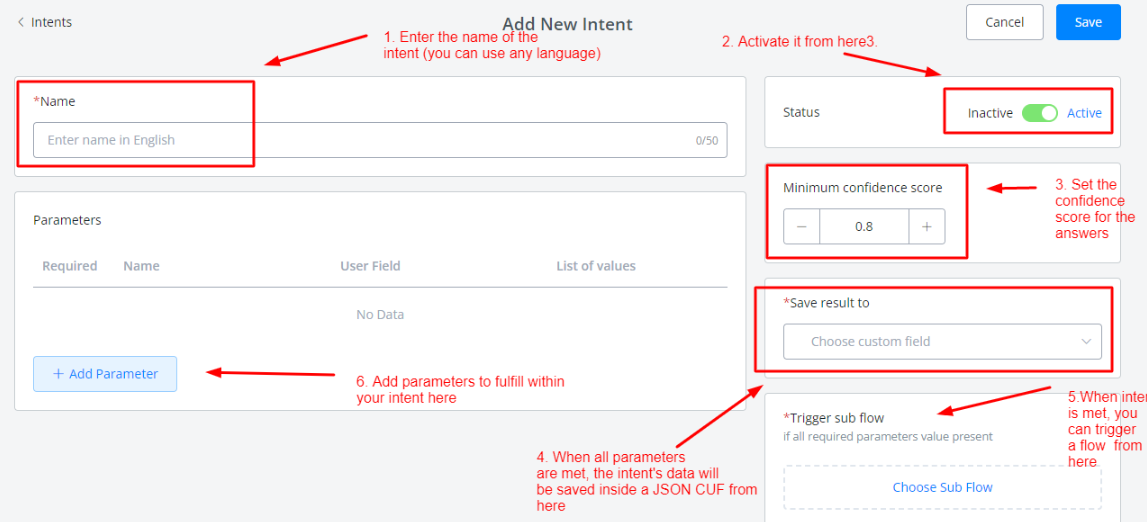Click the Required column header
This screenshot has height=522, width=1147.
[70, 266]
